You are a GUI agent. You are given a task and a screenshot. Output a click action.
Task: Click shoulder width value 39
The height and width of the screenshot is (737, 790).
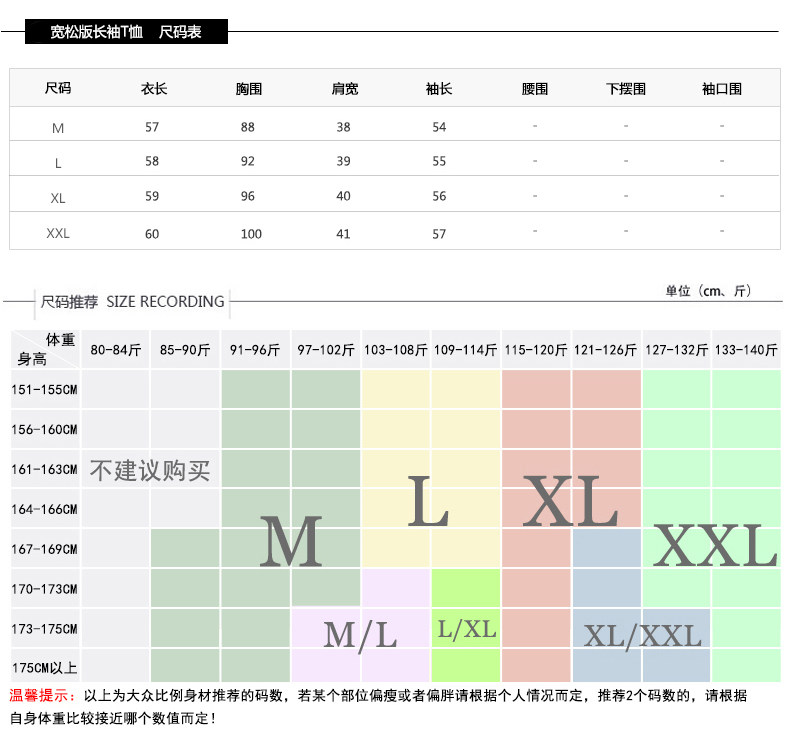(x=344, y=161)
